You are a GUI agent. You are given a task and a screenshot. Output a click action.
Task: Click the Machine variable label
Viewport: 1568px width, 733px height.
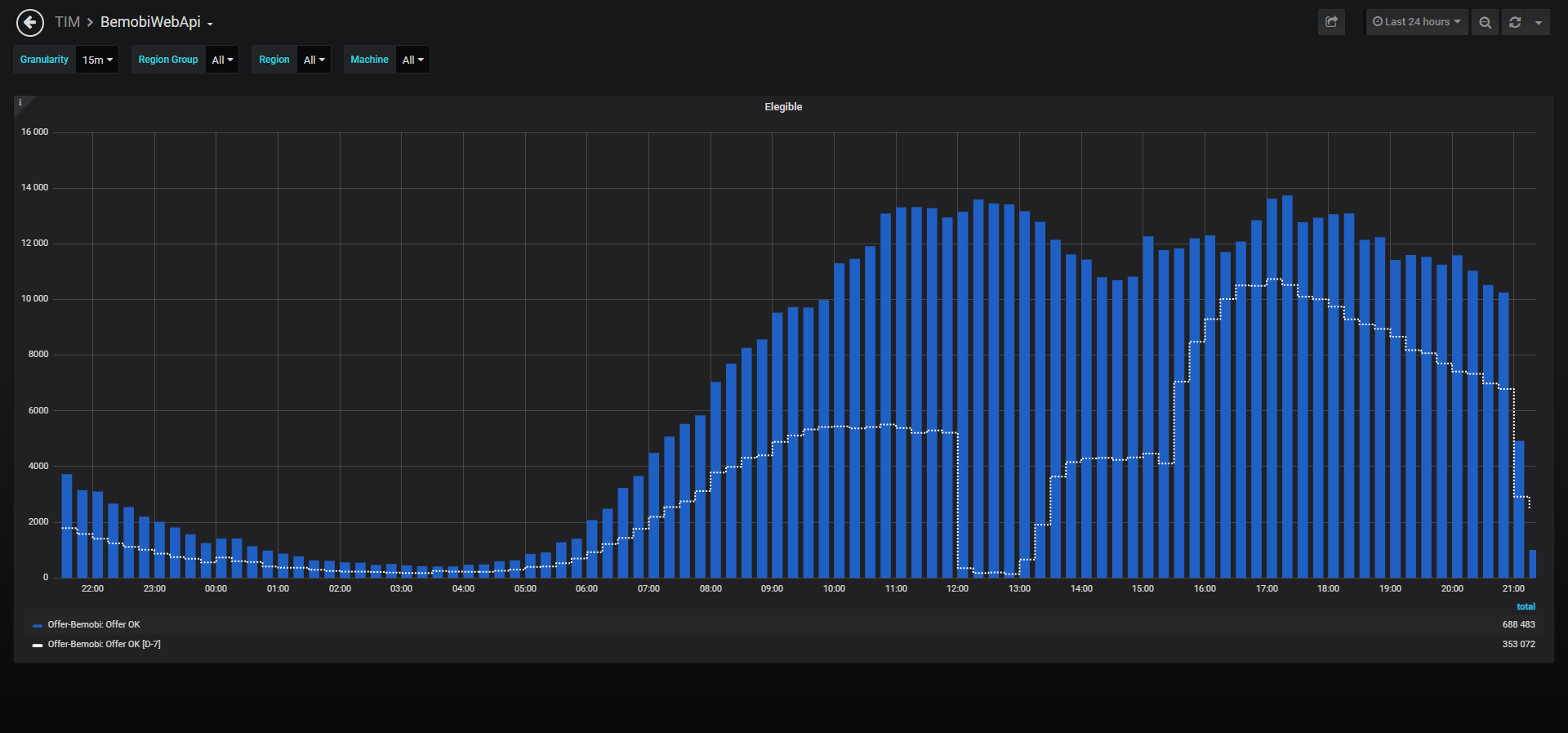pos(369,60)
